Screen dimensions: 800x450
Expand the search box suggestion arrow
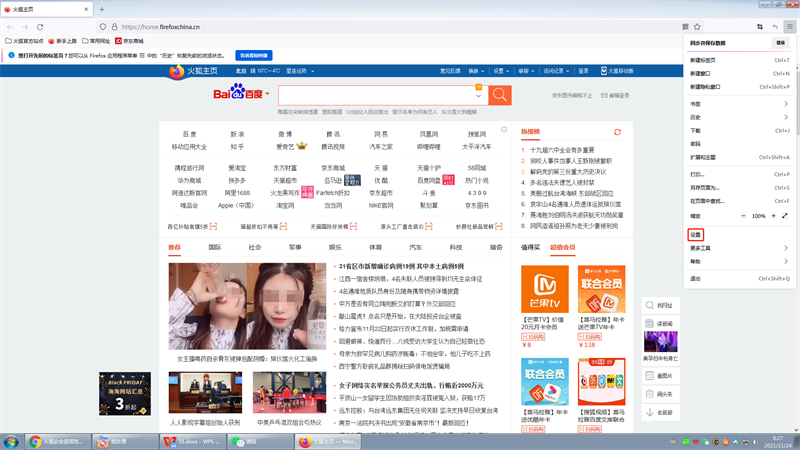[479, 96]
